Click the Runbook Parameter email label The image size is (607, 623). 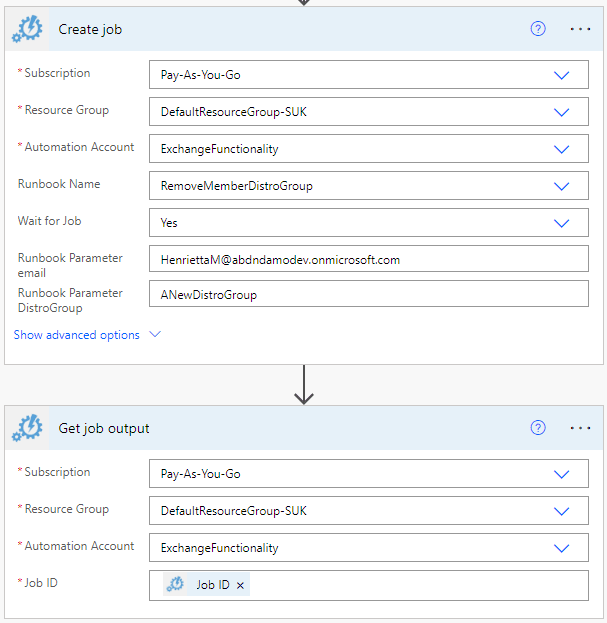tap(70, 265)
